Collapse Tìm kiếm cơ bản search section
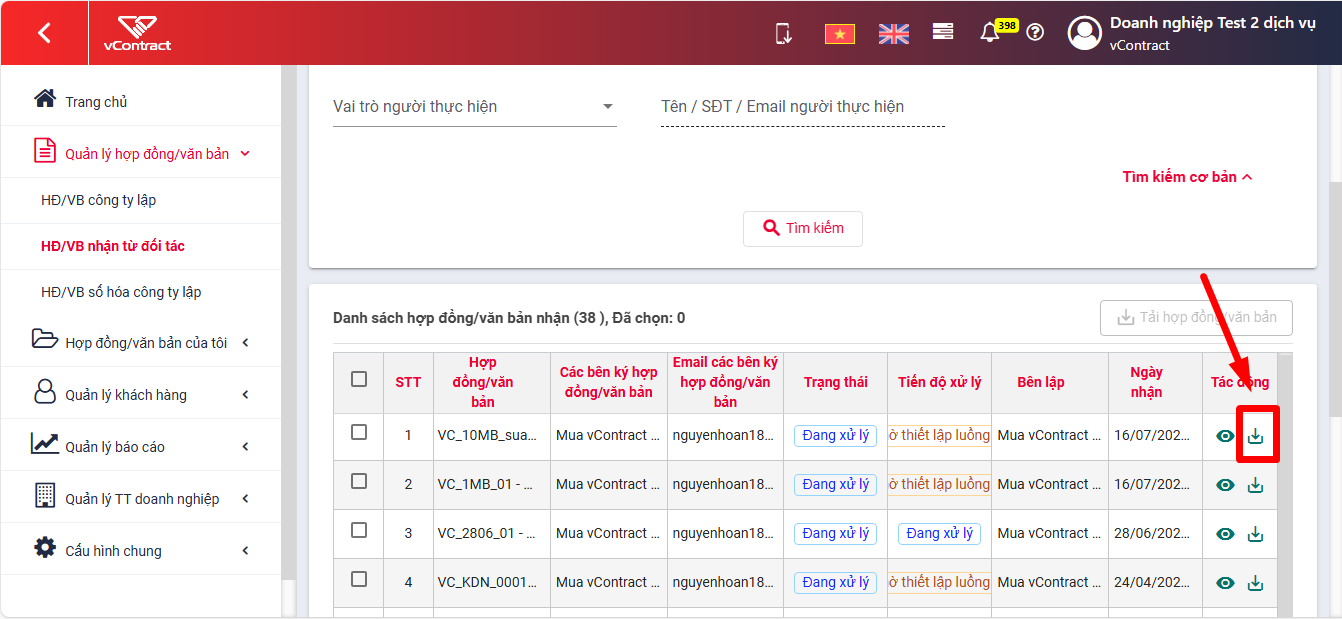Viewport: 1342px width, 619px height. pyautogui.click(x=1187, y=177)
